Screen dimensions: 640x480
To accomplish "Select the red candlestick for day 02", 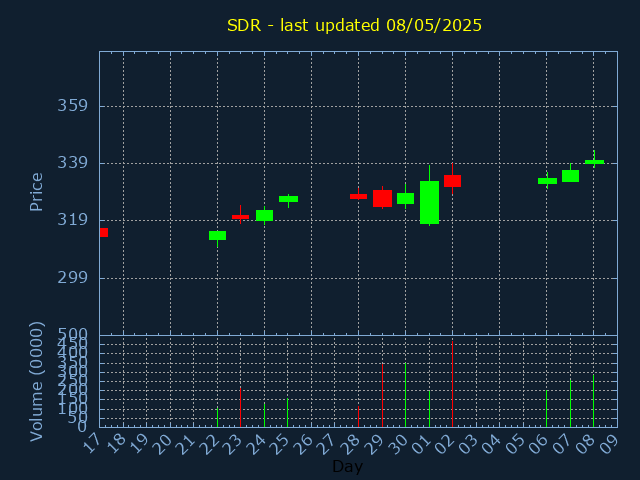I will point(452,181).
